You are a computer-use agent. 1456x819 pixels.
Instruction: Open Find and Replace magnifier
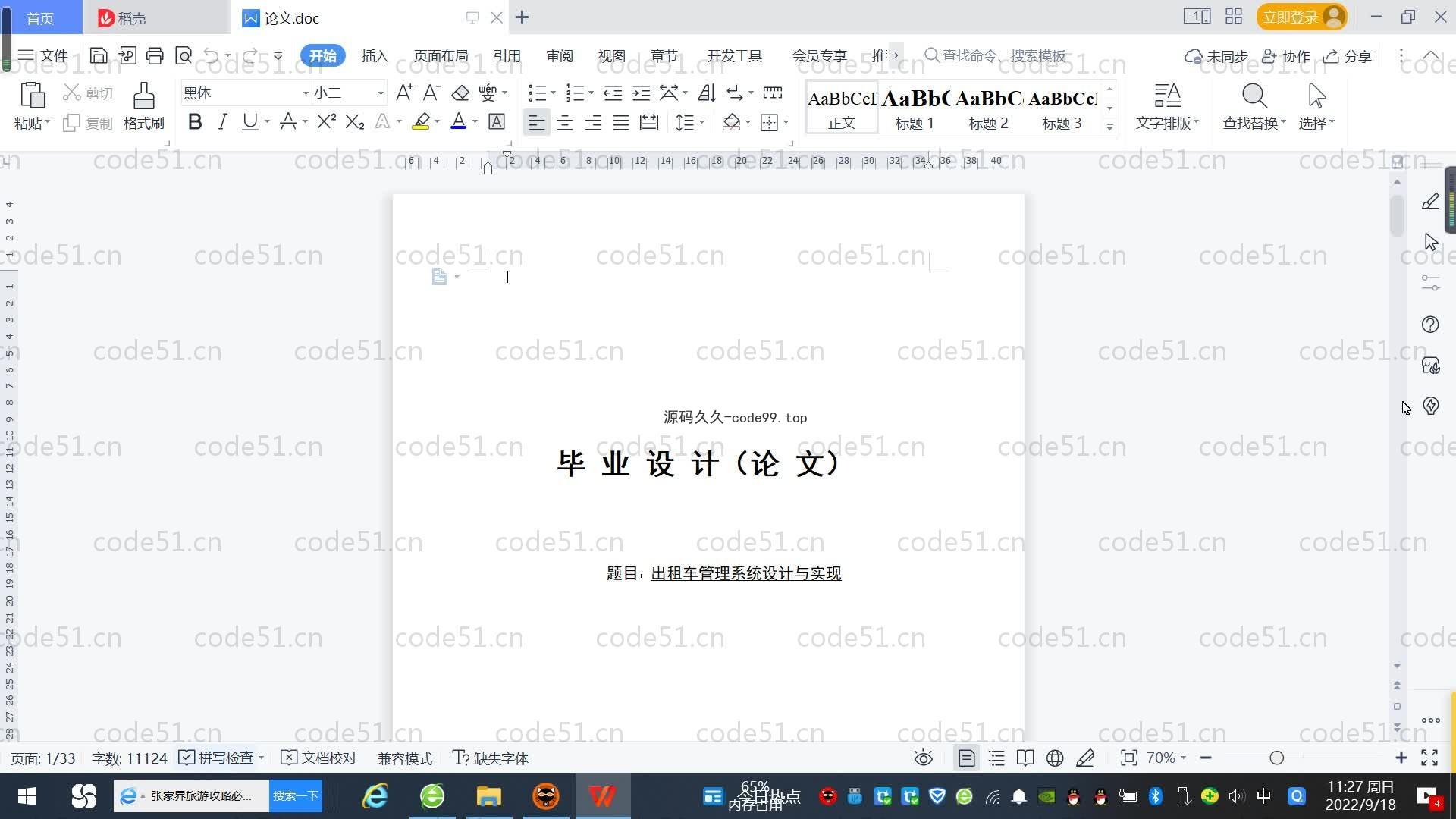point(1254,96)
